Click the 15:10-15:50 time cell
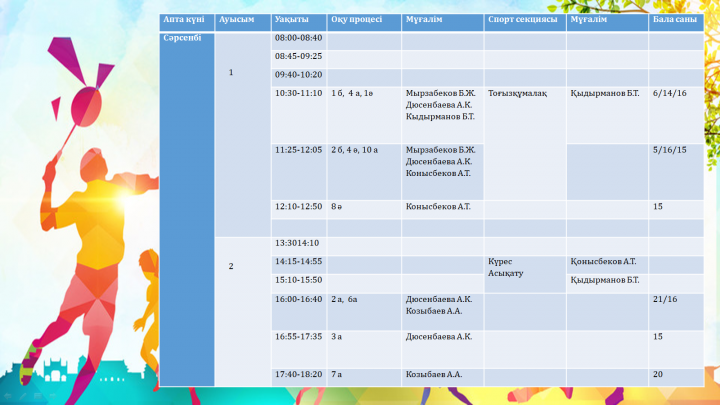The image size is (720, 405). tap(299, 284)
